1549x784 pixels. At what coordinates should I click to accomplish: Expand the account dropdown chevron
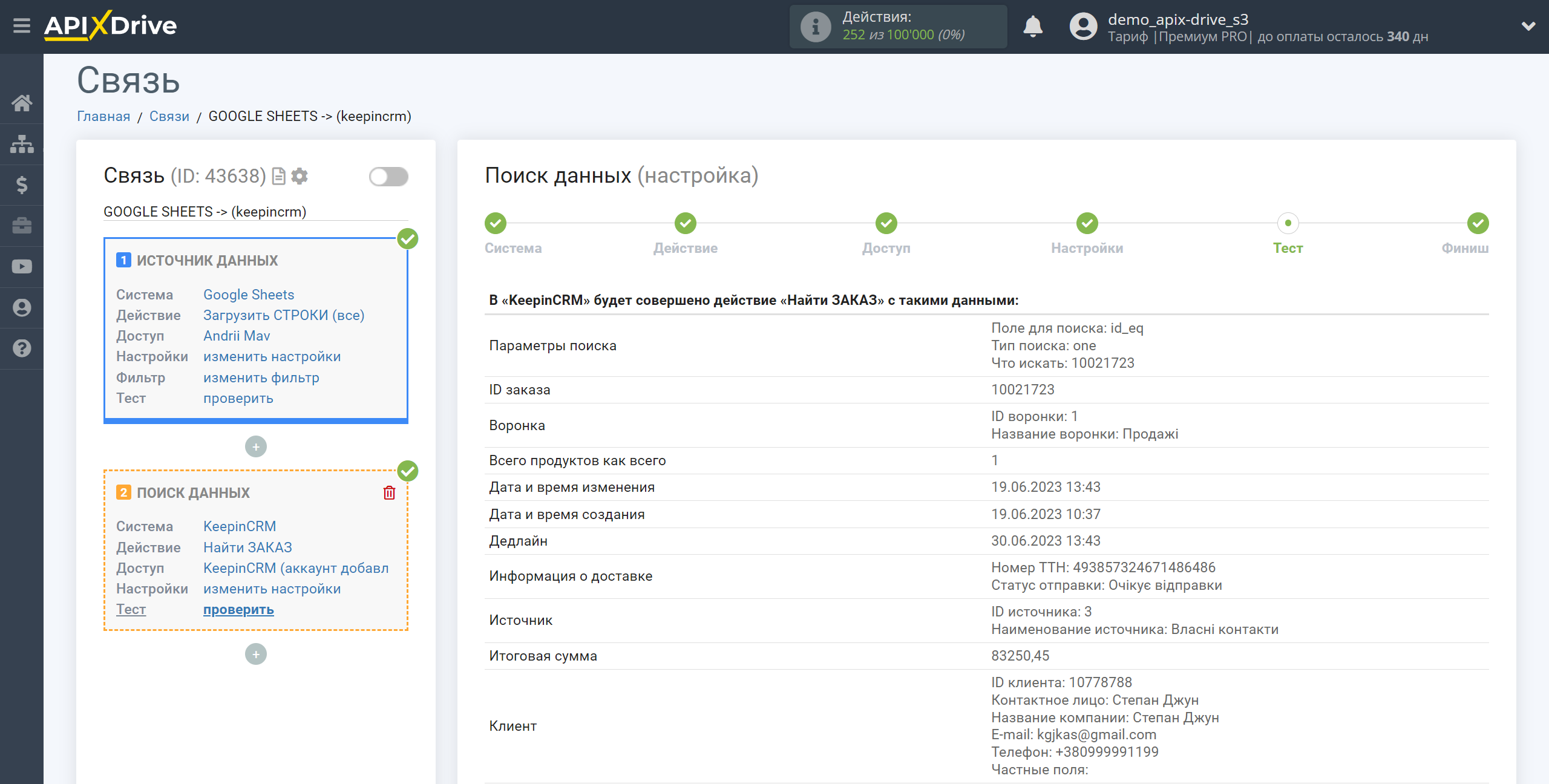coord(1528,26)
